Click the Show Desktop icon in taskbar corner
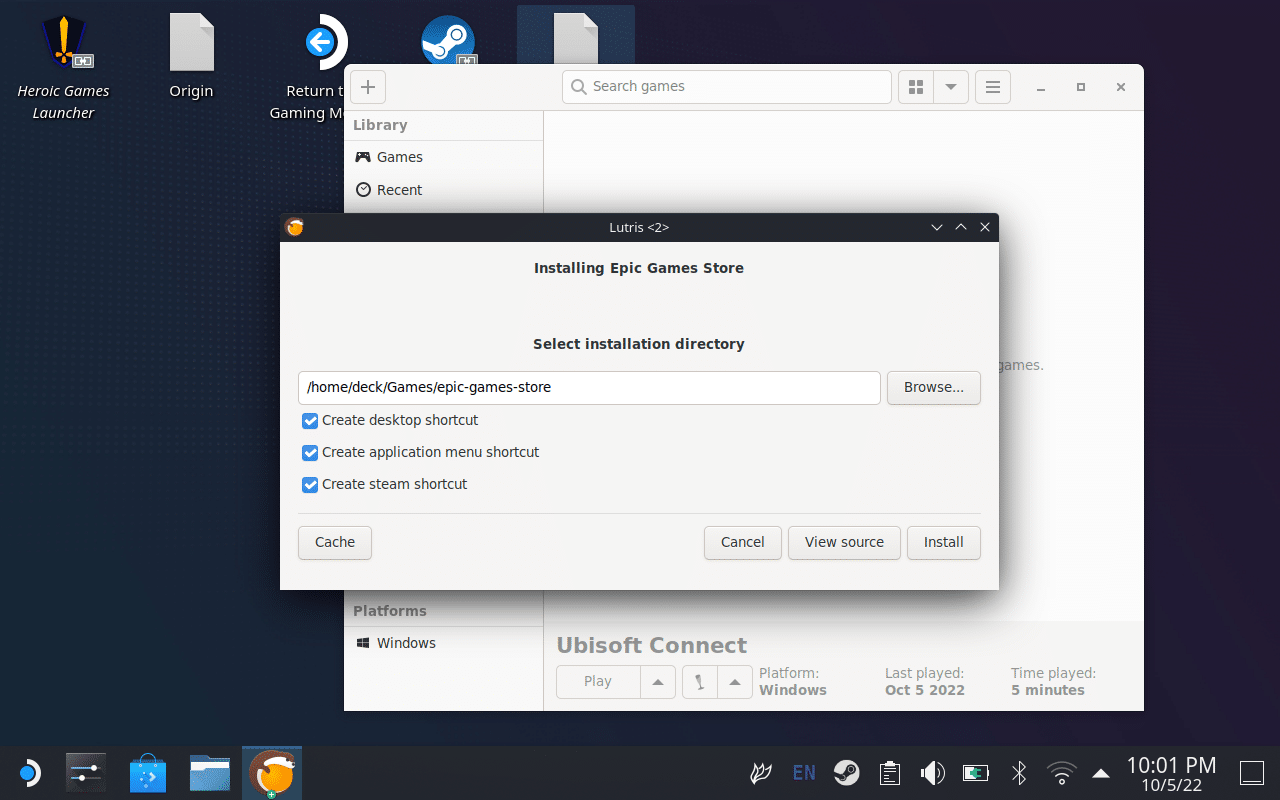The image size is (1280, 800). (1252, 773)
